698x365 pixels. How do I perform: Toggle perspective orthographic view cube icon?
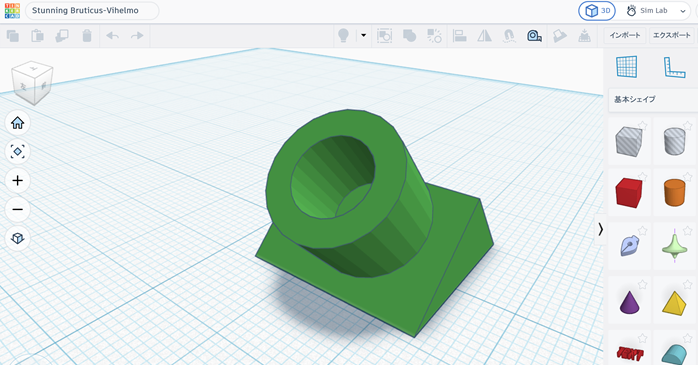[17, 239]
